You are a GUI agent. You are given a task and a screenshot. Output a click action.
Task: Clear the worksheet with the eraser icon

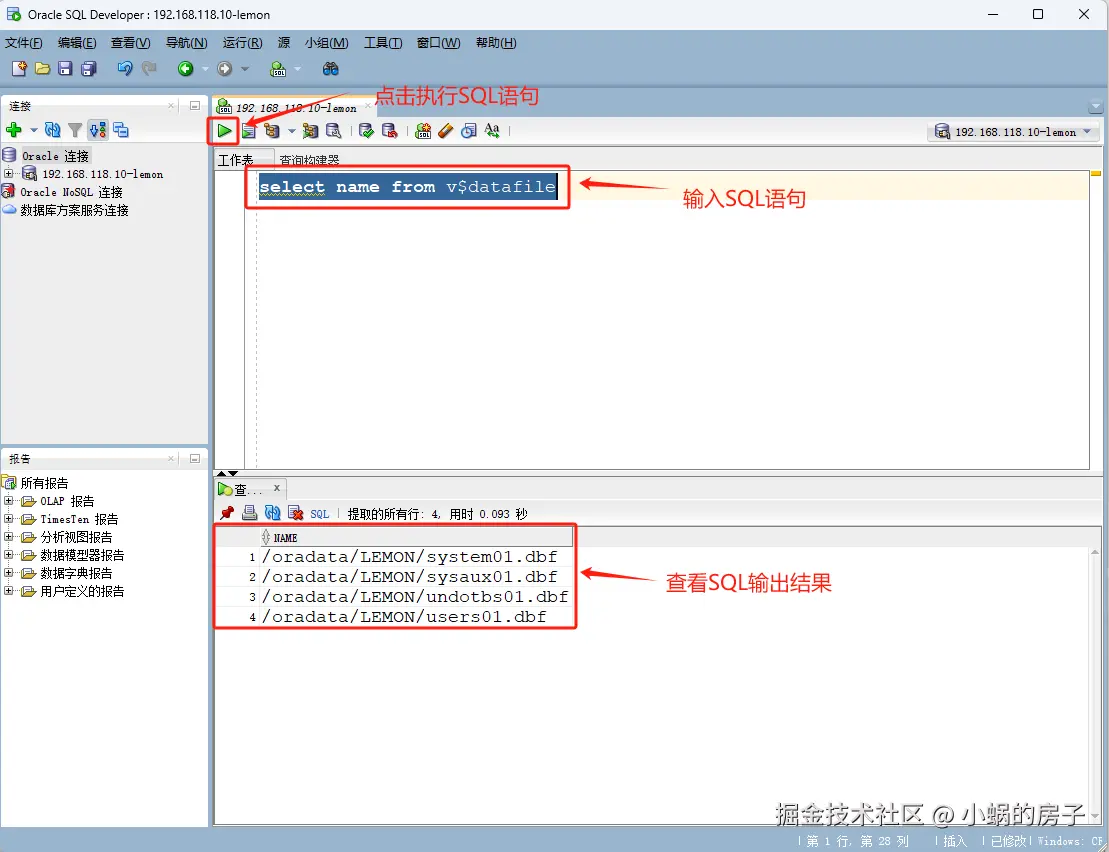446,131
